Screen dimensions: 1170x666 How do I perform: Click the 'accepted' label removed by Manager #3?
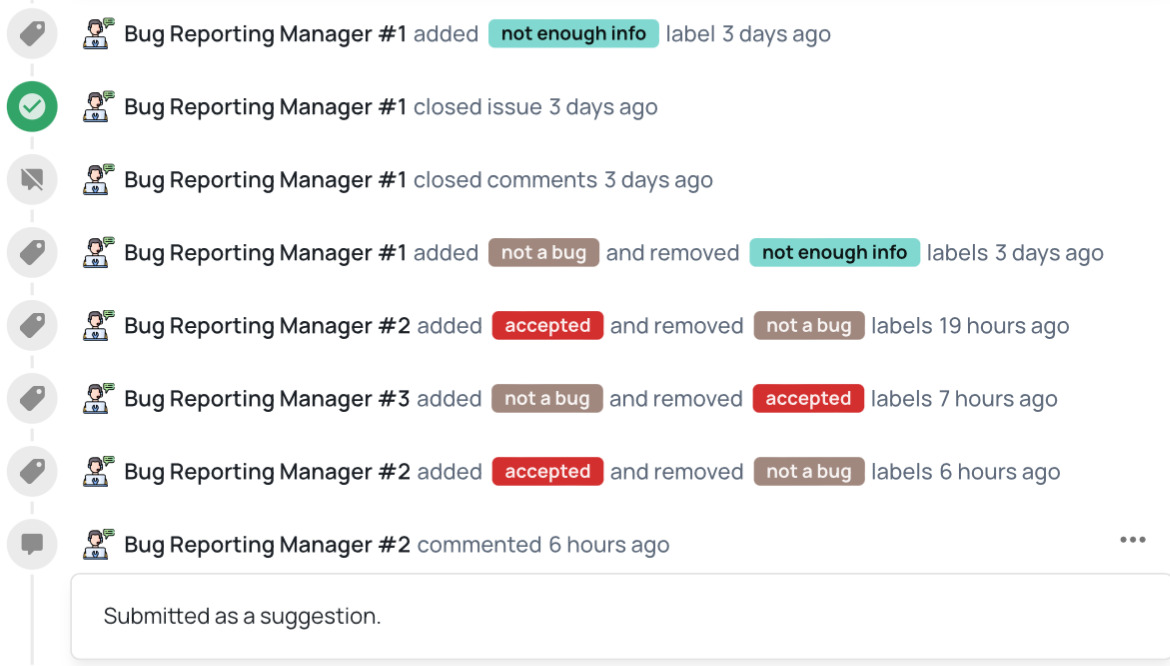pyautogui.click(x=808, y=399)
